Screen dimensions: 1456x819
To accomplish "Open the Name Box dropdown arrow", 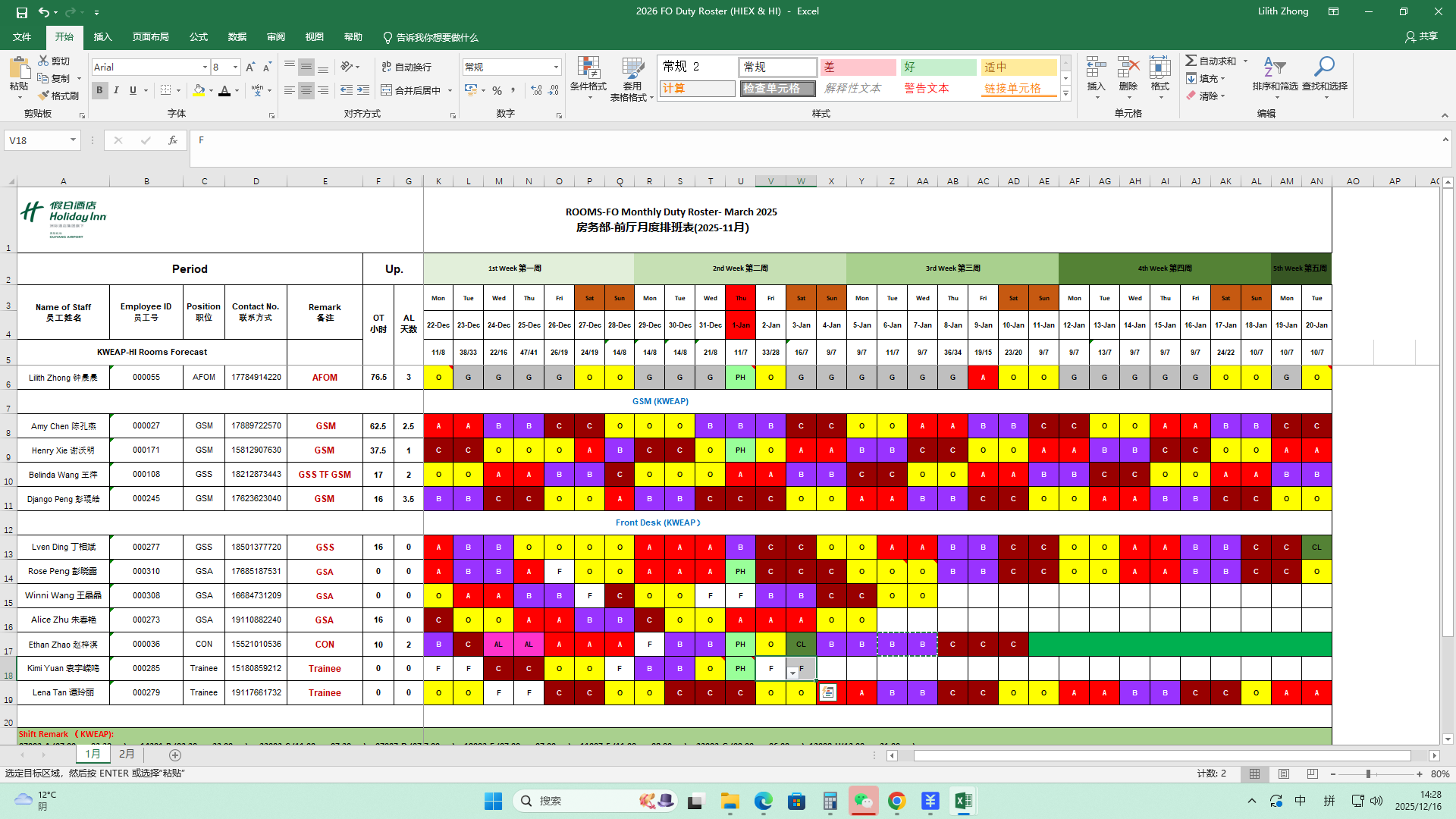I will click(x=73, y=140).
